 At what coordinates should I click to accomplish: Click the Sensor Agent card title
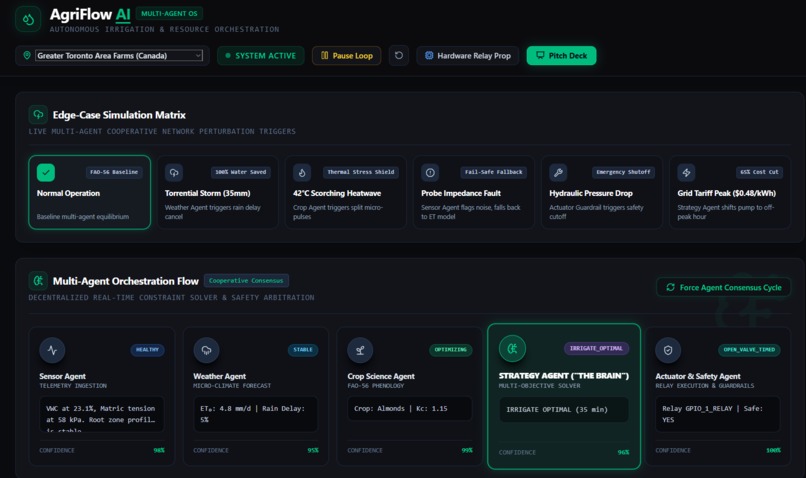(x=63, y=376)
